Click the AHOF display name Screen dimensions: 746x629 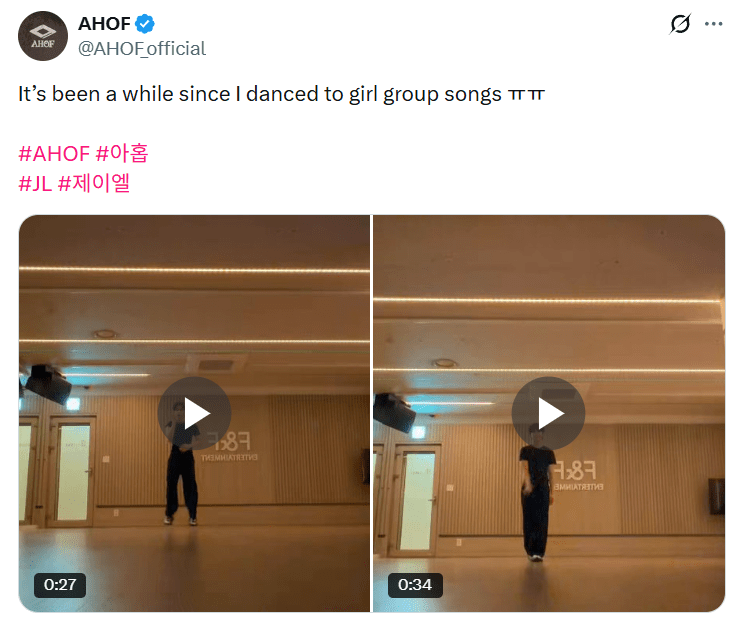coord(104,24)
